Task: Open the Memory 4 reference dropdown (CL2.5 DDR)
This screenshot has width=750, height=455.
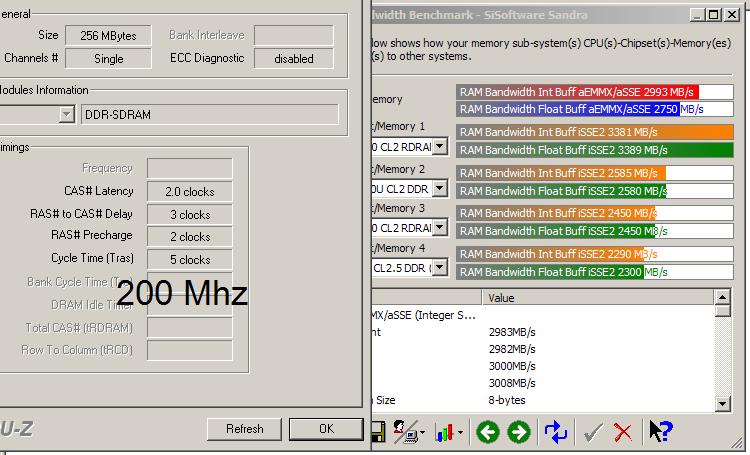Action: click(x=440, y=268)
